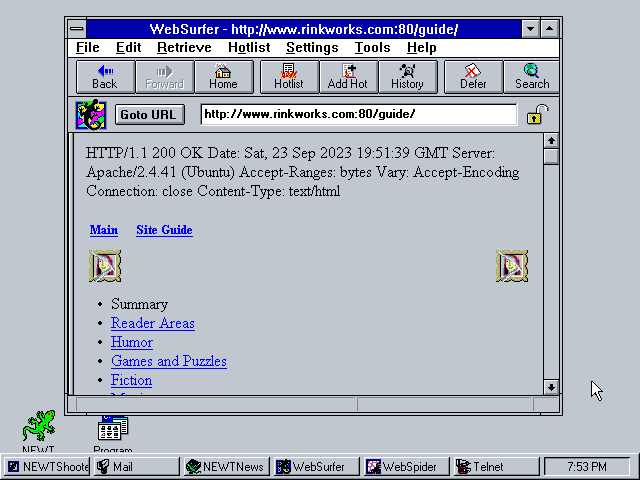Open the Tools menu
The height and width of the screenshot is (480, 640).
tap(372, 48)
